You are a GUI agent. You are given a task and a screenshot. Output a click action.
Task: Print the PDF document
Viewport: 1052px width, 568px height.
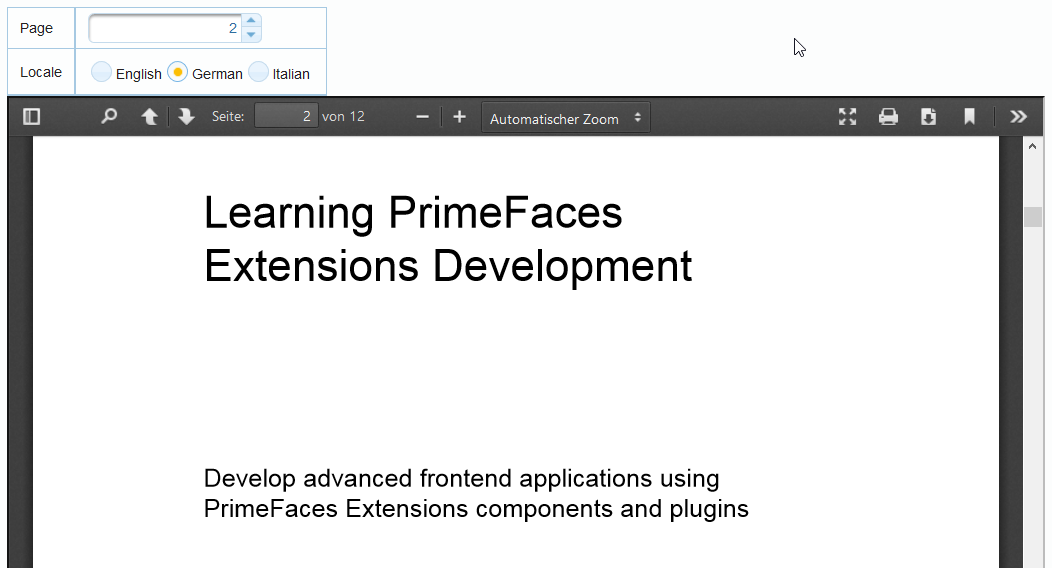[888, 117]
